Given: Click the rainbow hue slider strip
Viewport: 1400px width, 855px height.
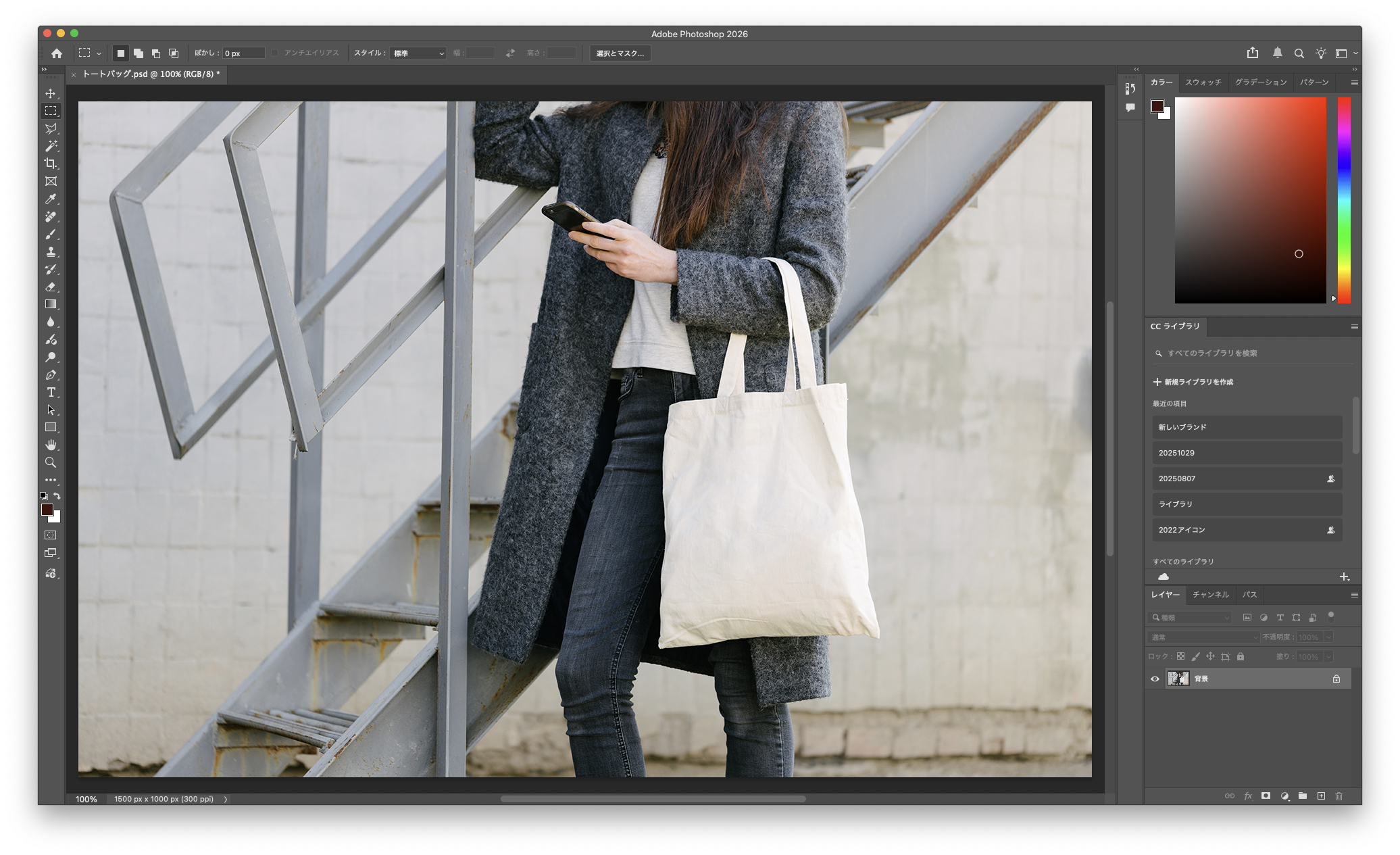Looking at the screenshot, I should 1344,200.
